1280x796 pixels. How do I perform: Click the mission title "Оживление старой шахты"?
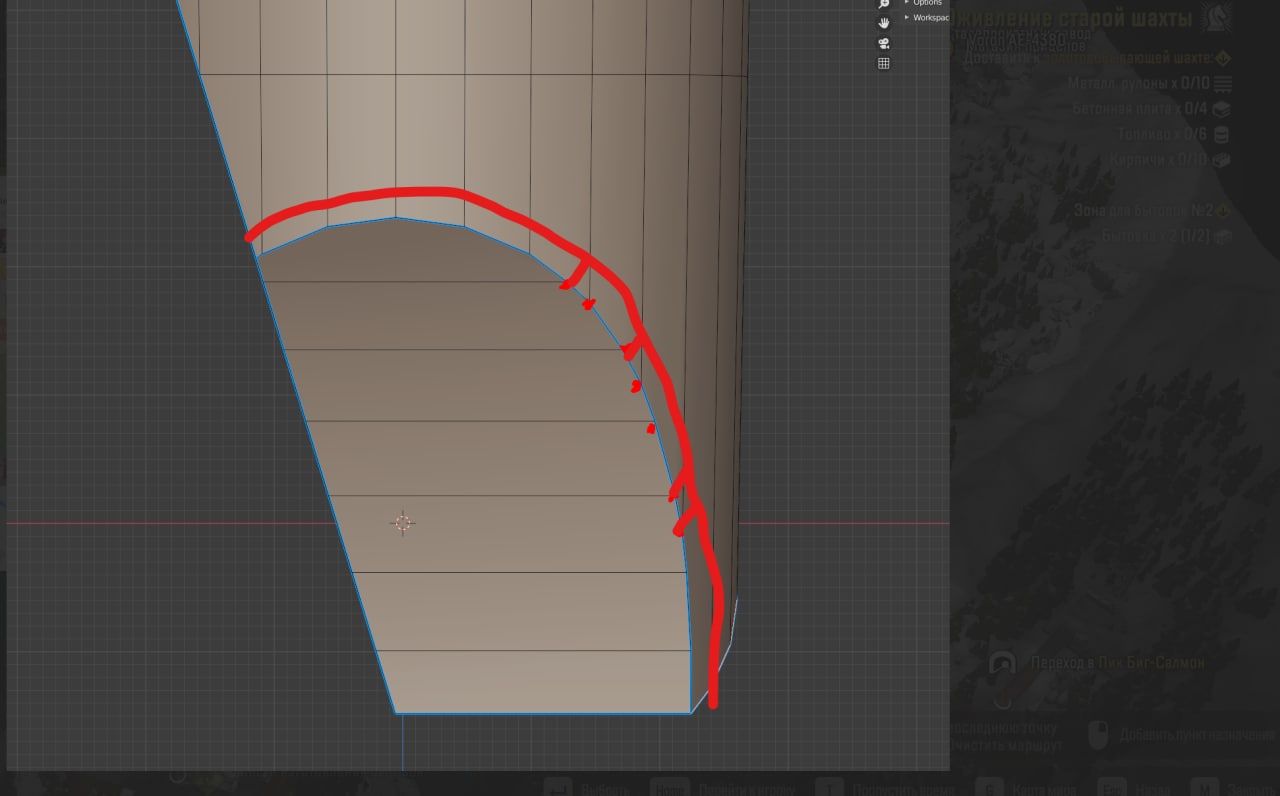pyautogui.click(x=1071, y=19)
